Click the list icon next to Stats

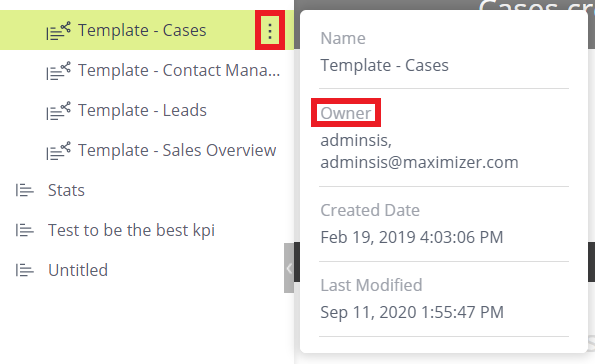[25, 190]
